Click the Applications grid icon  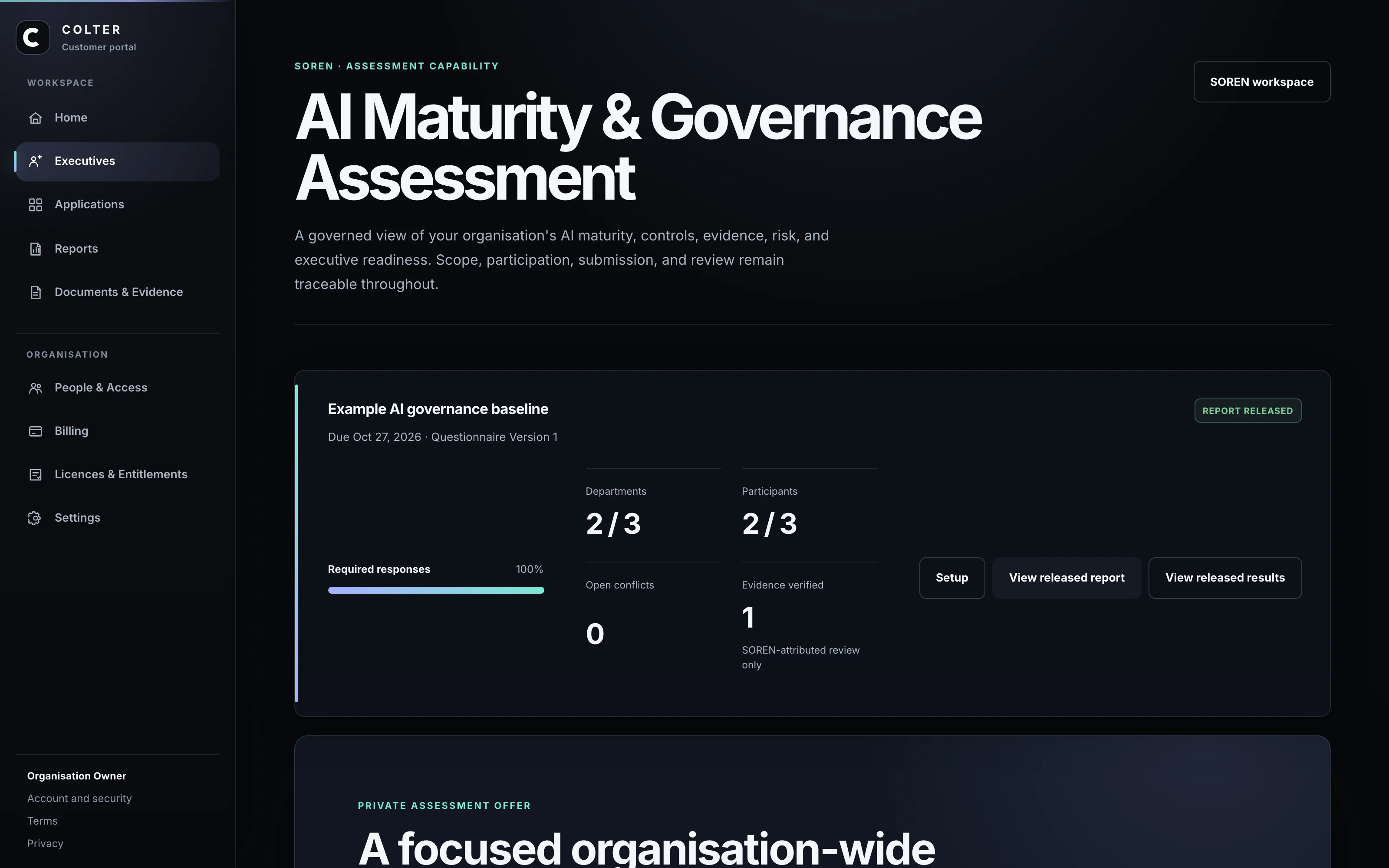point(36,205)
